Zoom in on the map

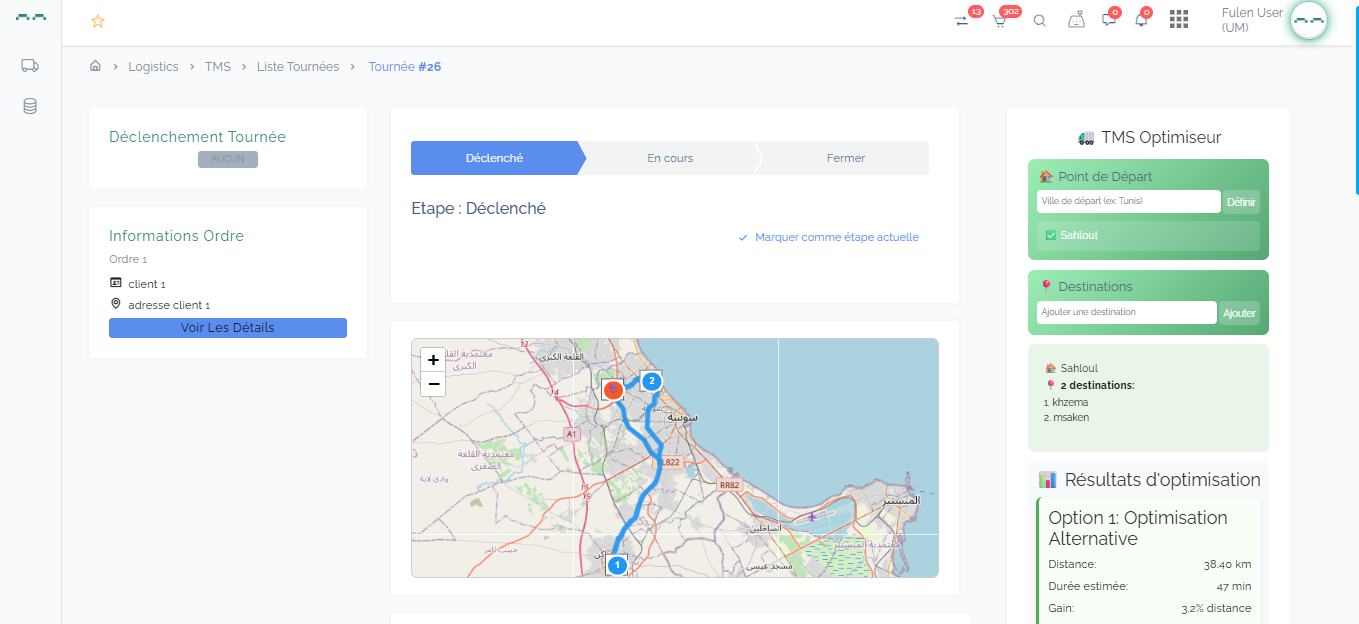click(433, 360)
